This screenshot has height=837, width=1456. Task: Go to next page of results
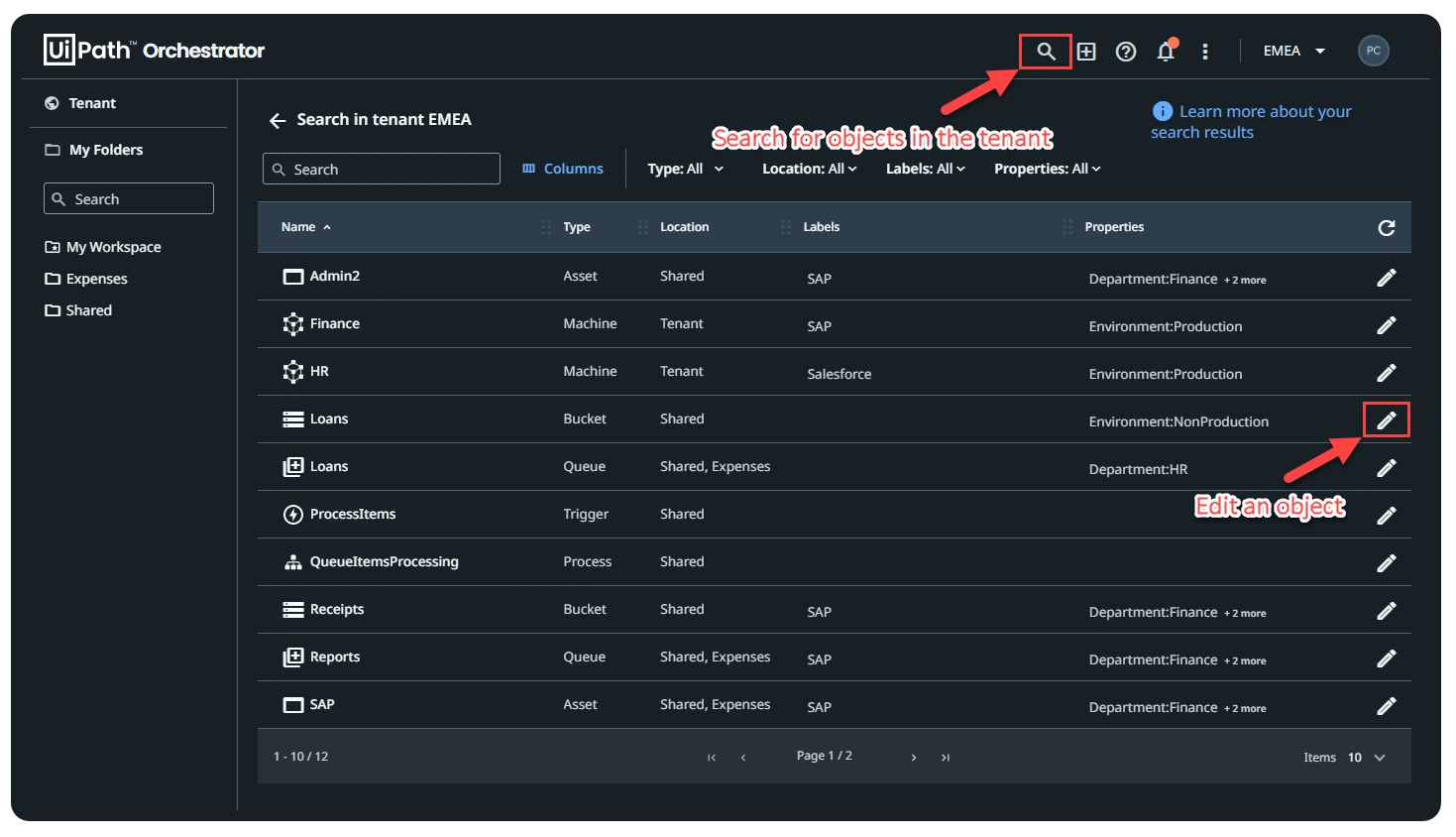[x=914, y=758]
